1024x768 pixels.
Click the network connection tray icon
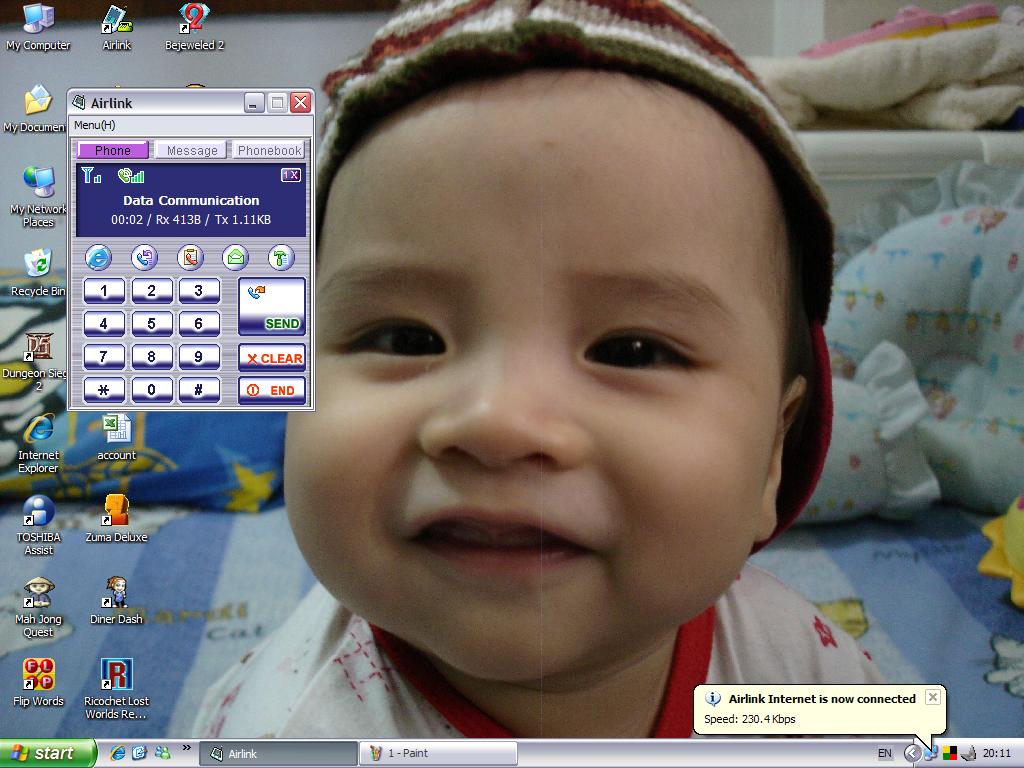click(931, 754)
